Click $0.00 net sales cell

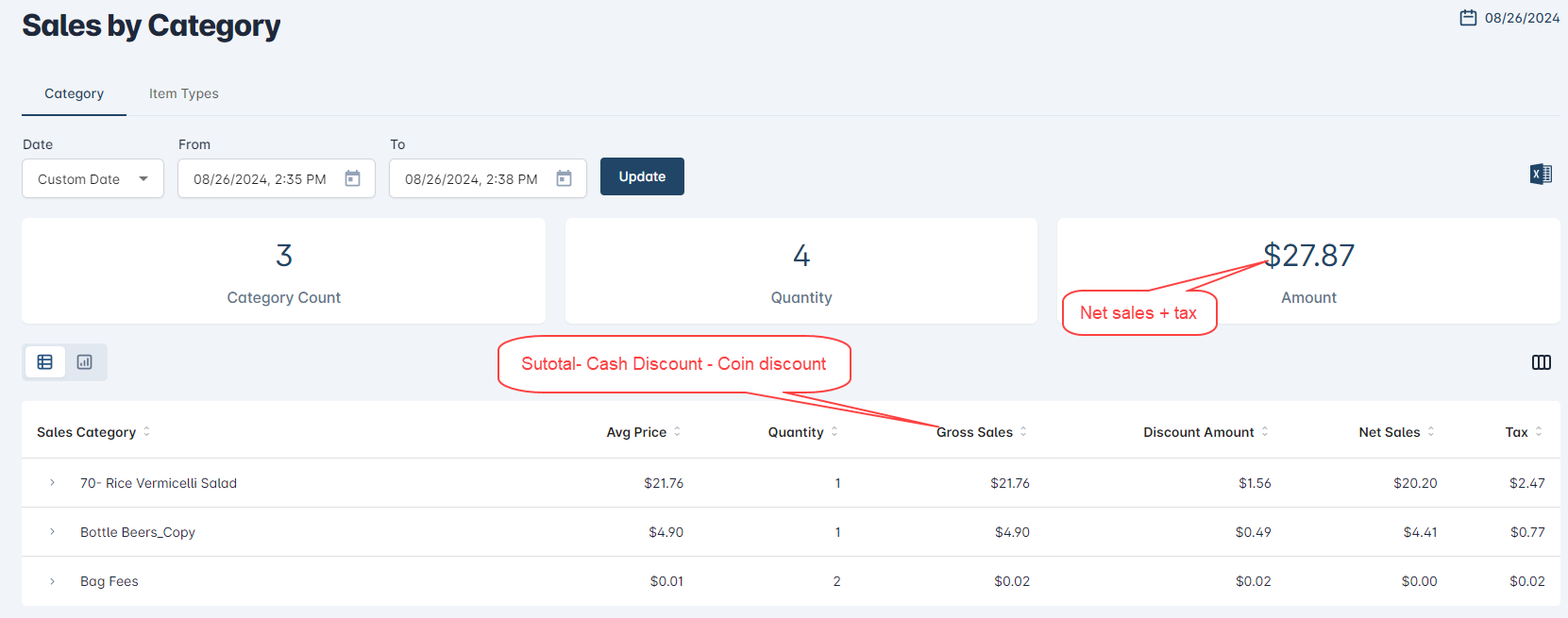(x=1419, y=581)
